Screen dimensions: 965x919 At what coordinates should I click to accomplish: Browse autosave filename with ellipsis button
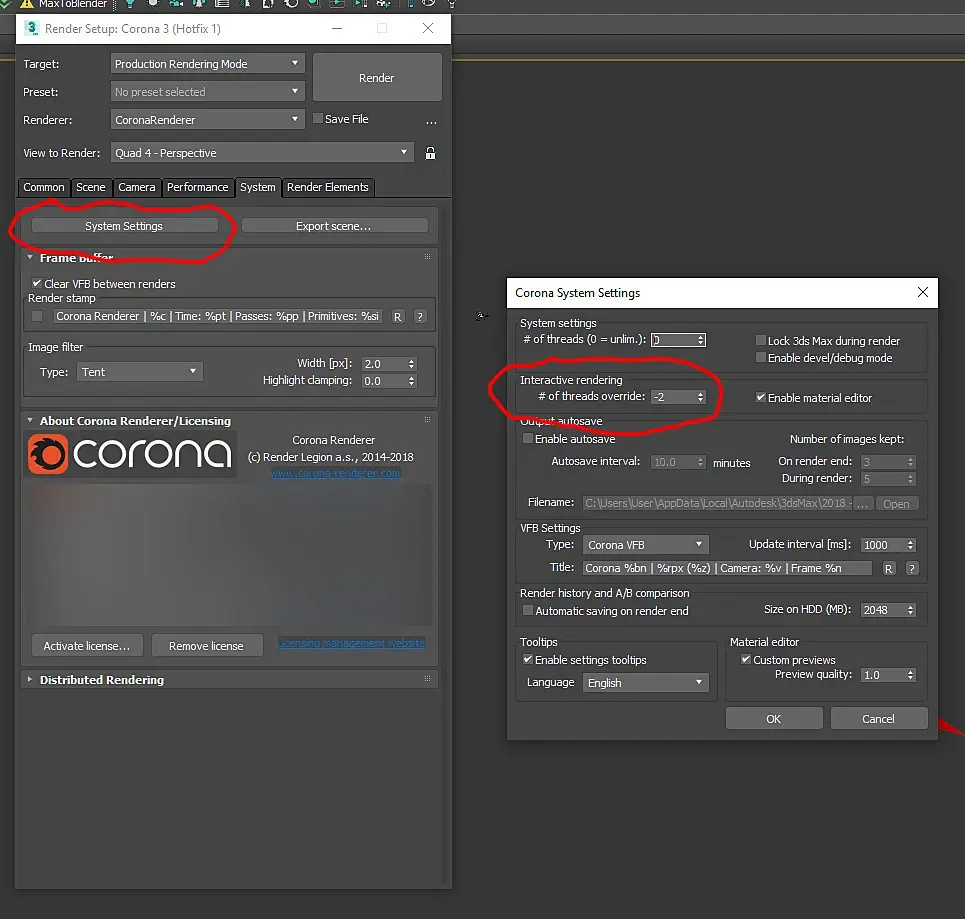862,504
